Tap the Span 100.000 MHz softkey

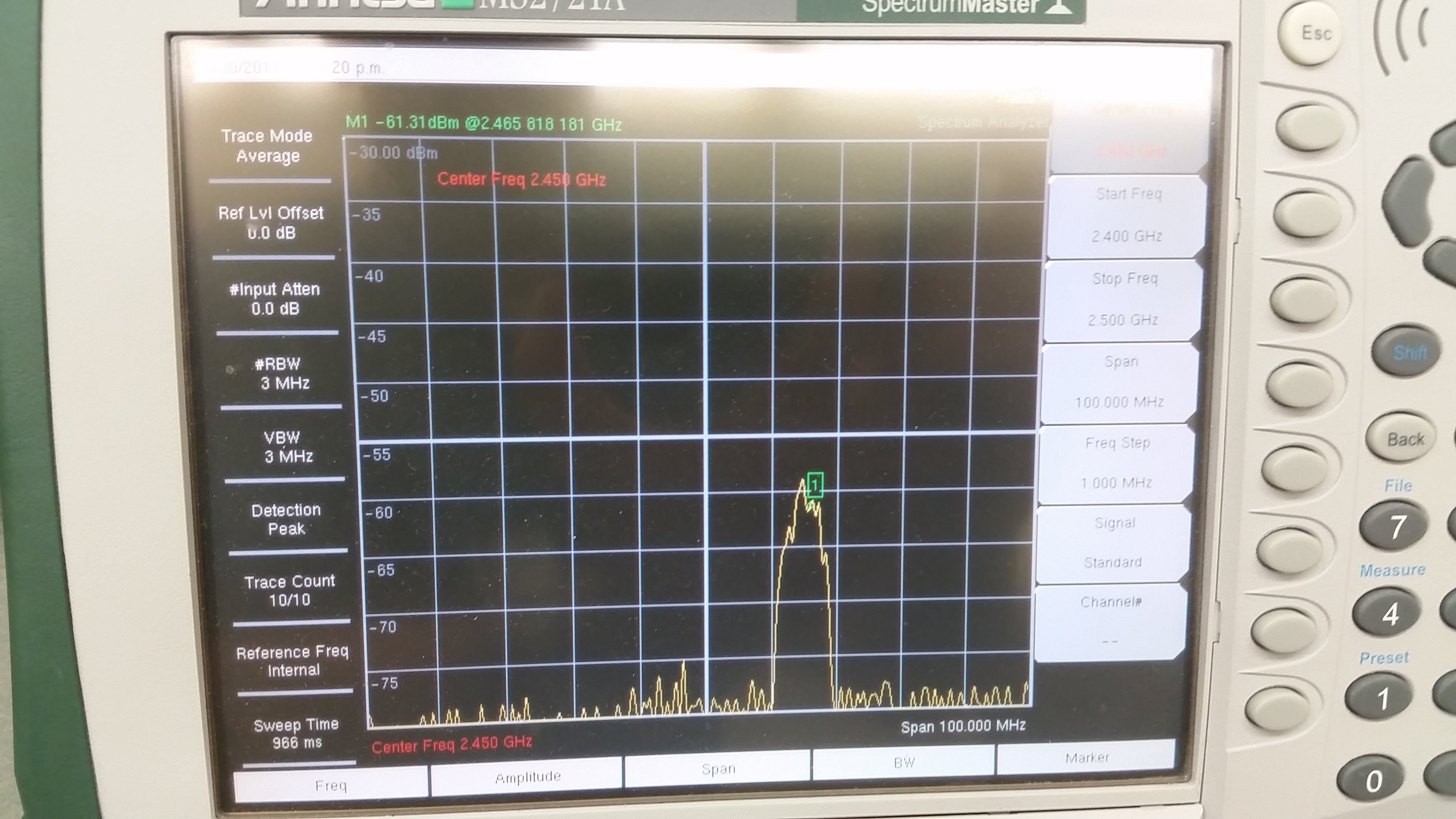(1120, 382)
